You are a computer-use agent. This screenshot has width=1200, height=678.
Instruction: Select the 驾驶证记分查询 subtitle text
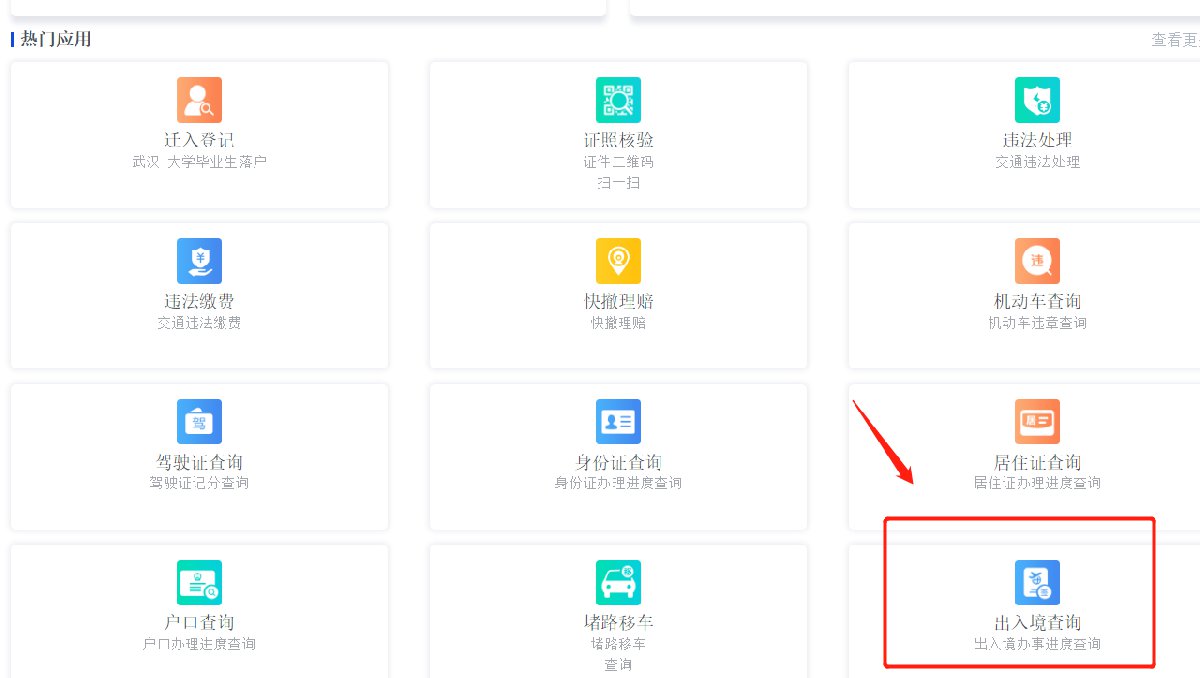coord(199,483)
